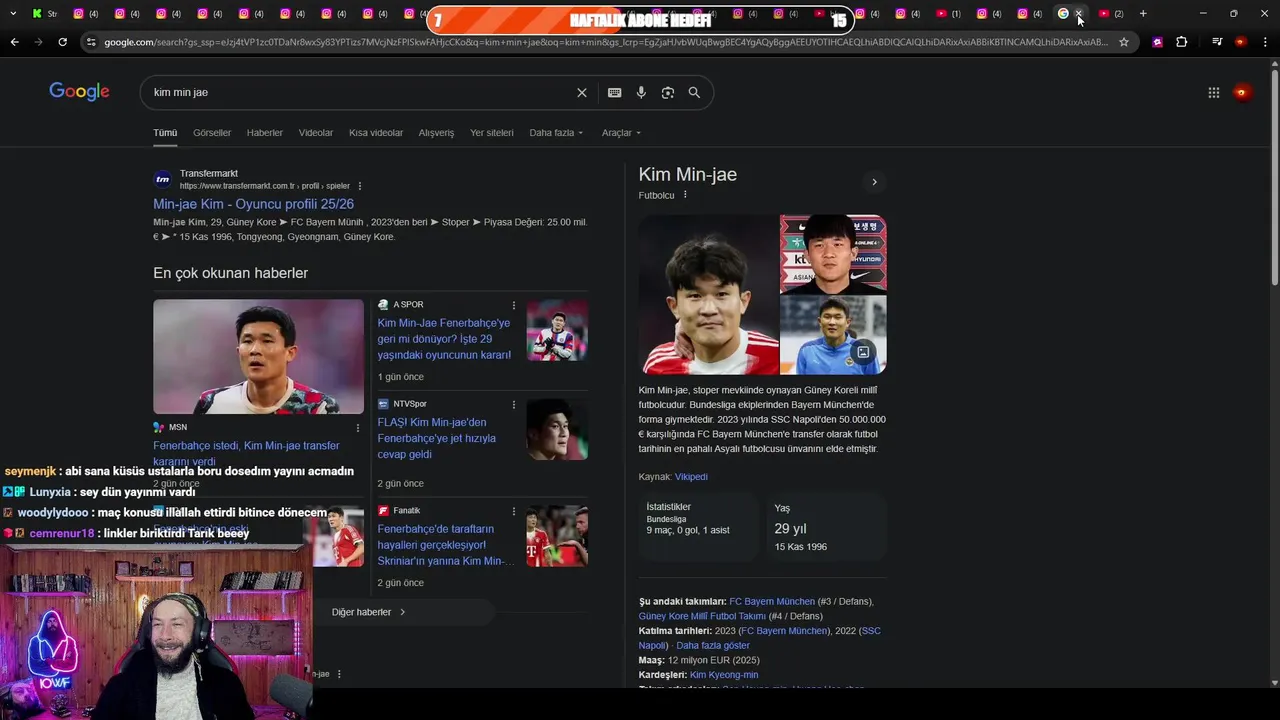This screenshot has width=1280, height=720.
Task: Open the İstatistikler Bundesliga stats card
Action: click(x=698, y=526)
